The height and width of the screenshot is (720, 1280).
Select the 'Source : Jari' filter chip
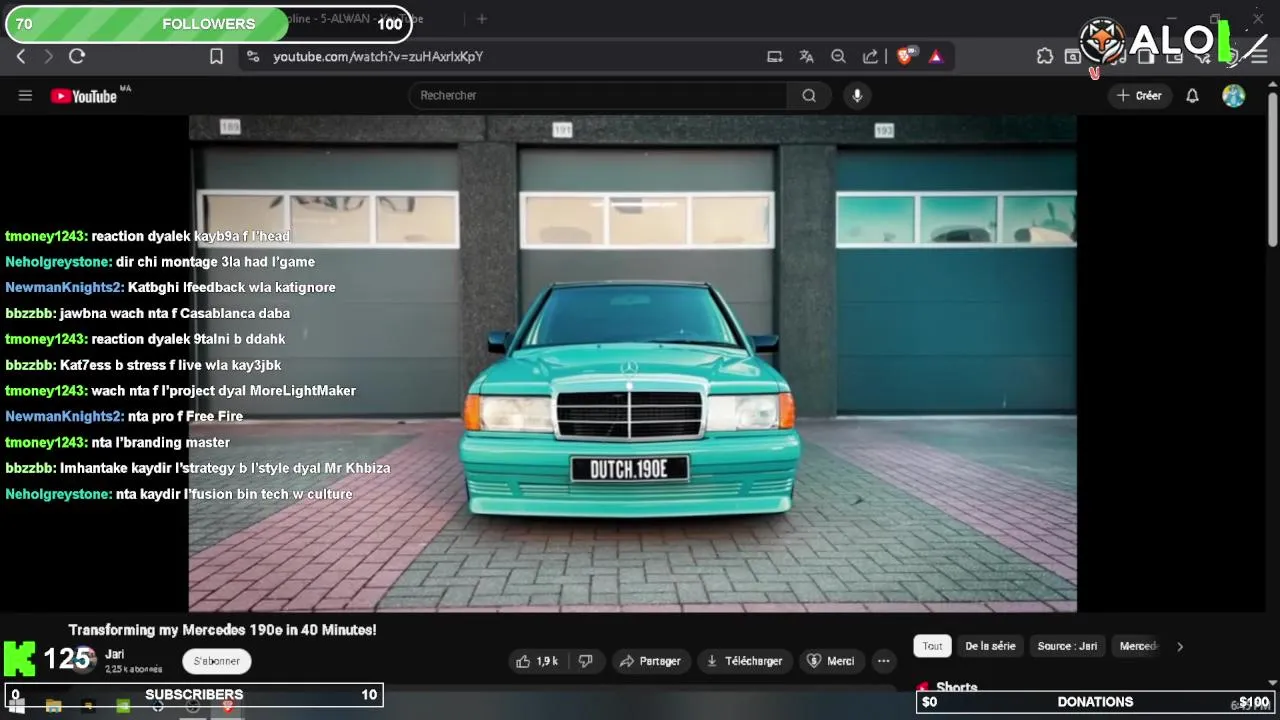(x=1067, y=646)
